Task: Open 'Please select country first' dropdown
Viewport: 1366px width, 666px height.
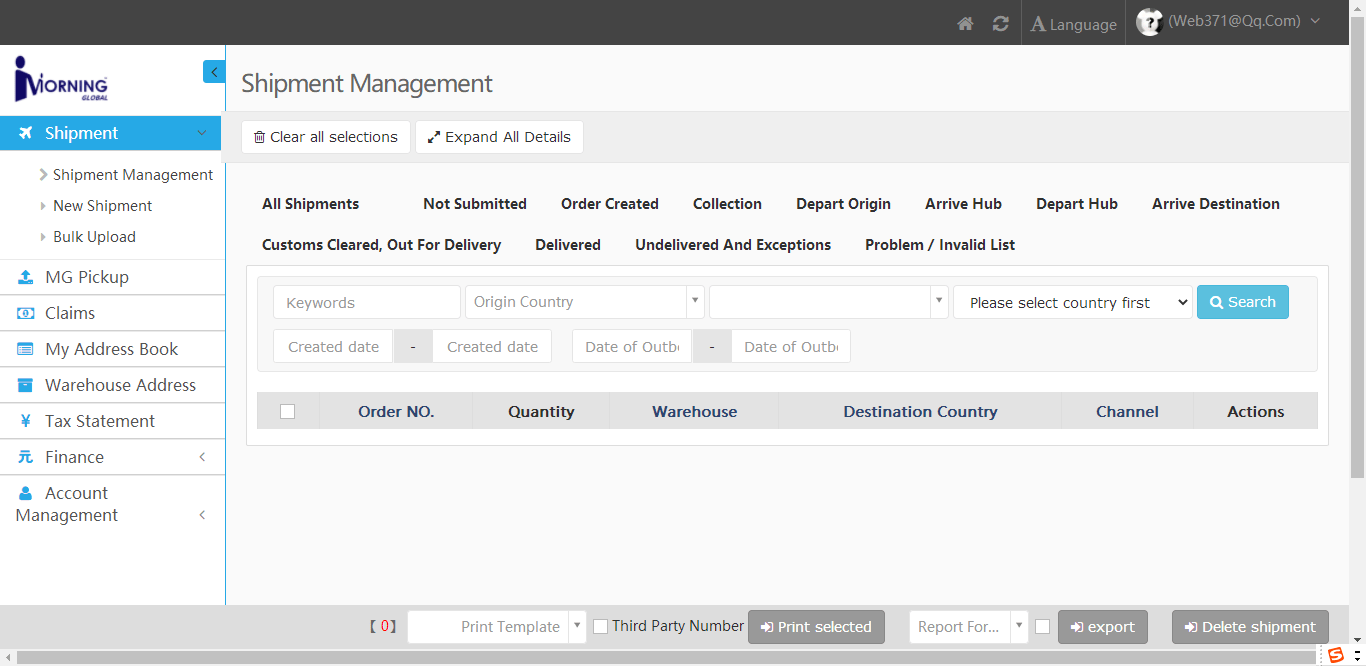Action: 1072,303
